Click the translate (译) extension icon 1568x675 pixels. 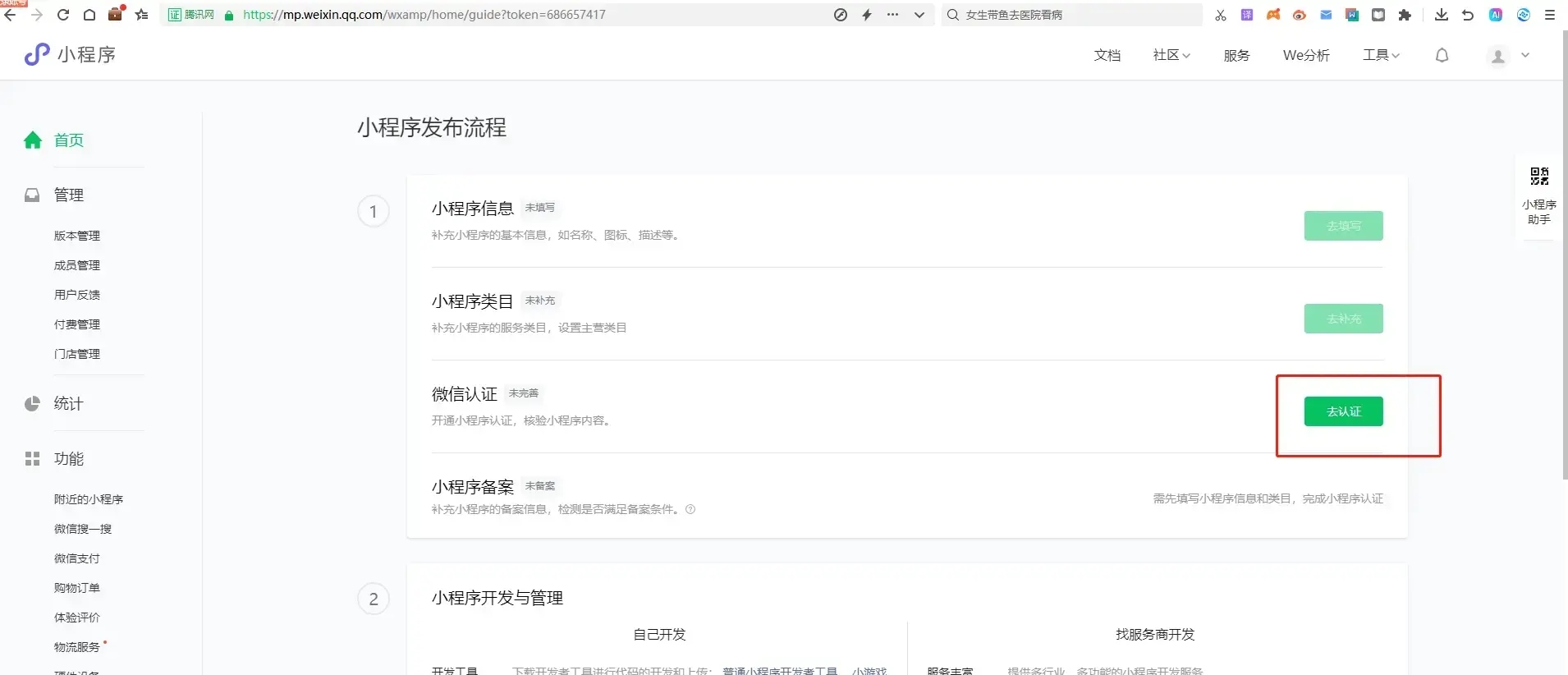[x=1246, y=15]
